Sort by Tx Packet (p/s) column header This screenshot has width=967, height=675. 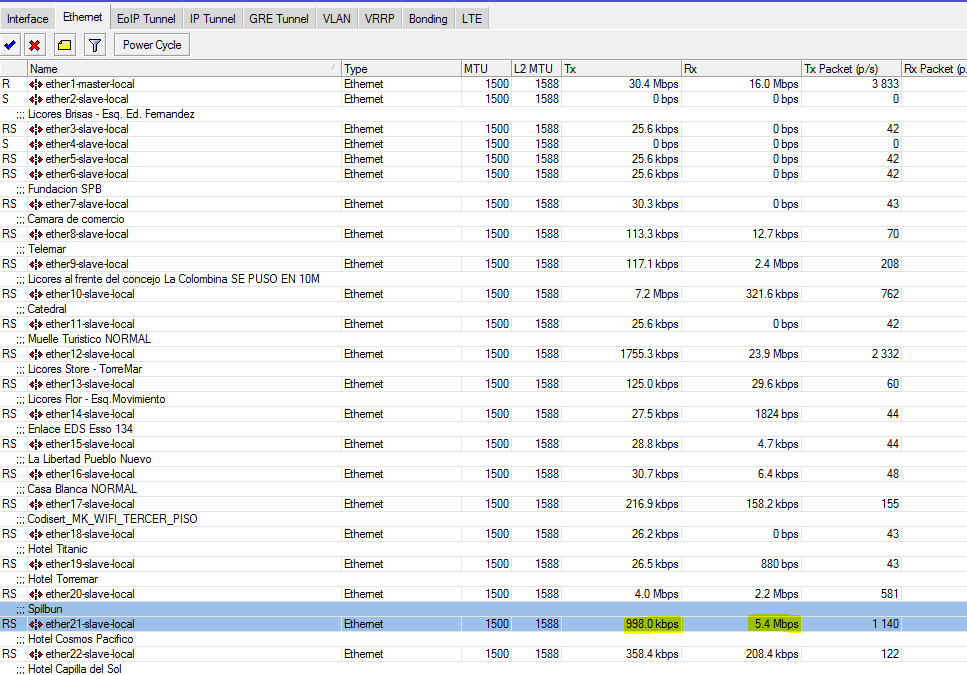pyautogui.click(x=851, y=68)
